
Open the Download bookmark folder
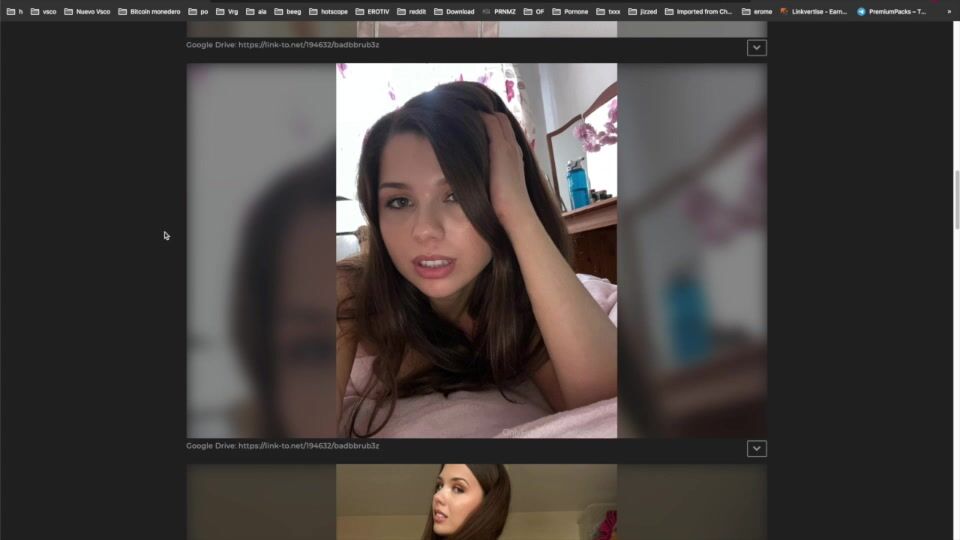[x=454, y=11]
